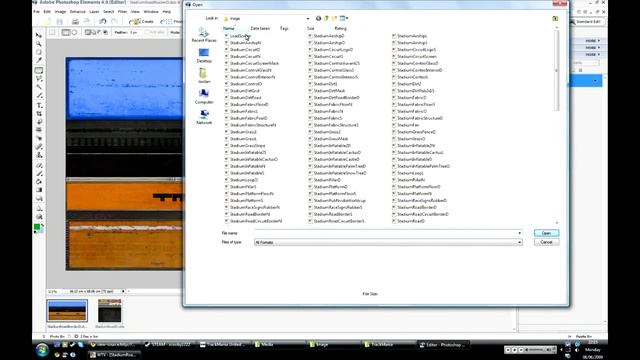
Task: Switch to the Media folder taskbar button
Action: pyautogui.click(x=278, y=345)
